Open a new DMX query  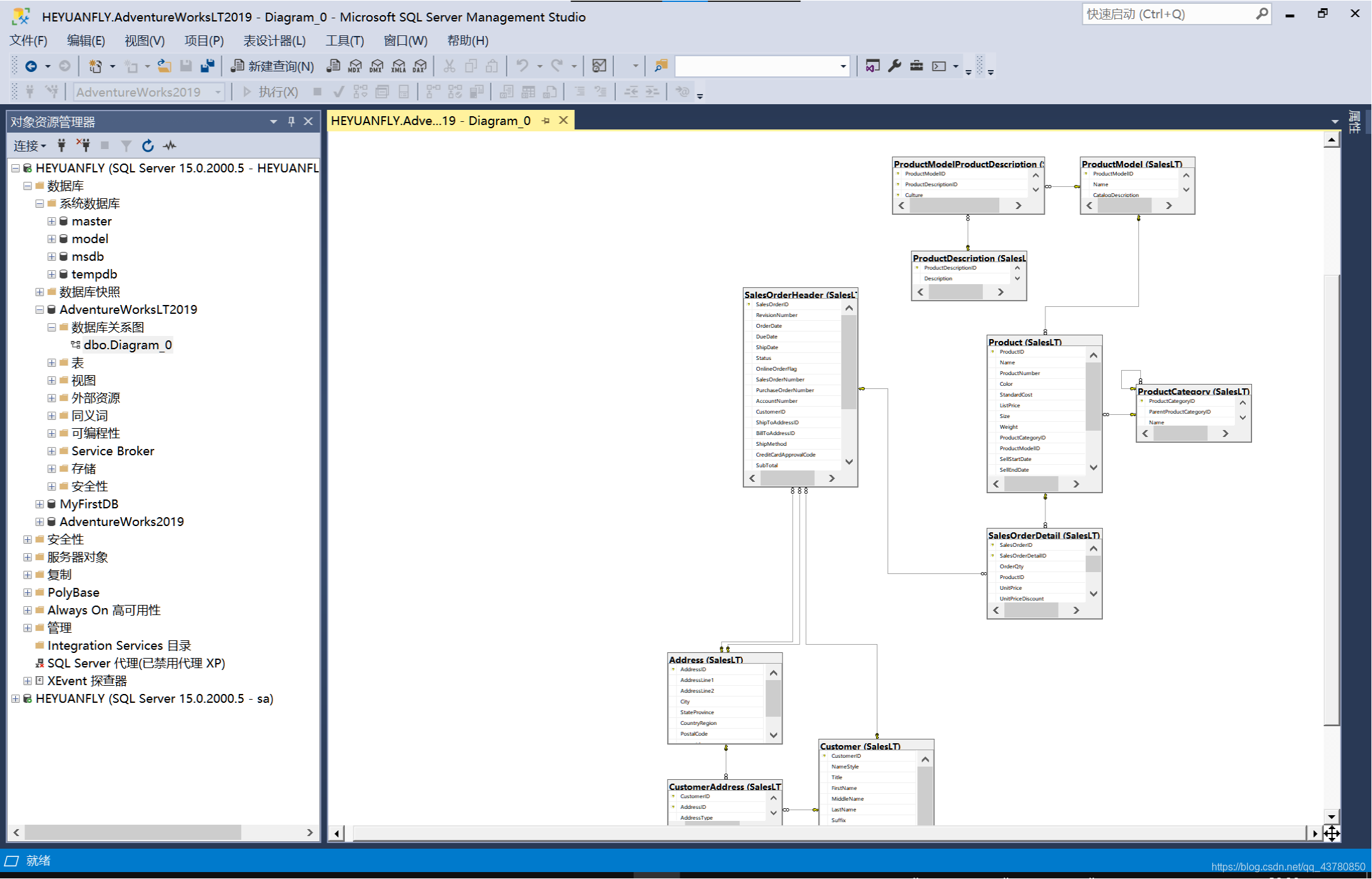pyautogui.click(x=376, y=66)
